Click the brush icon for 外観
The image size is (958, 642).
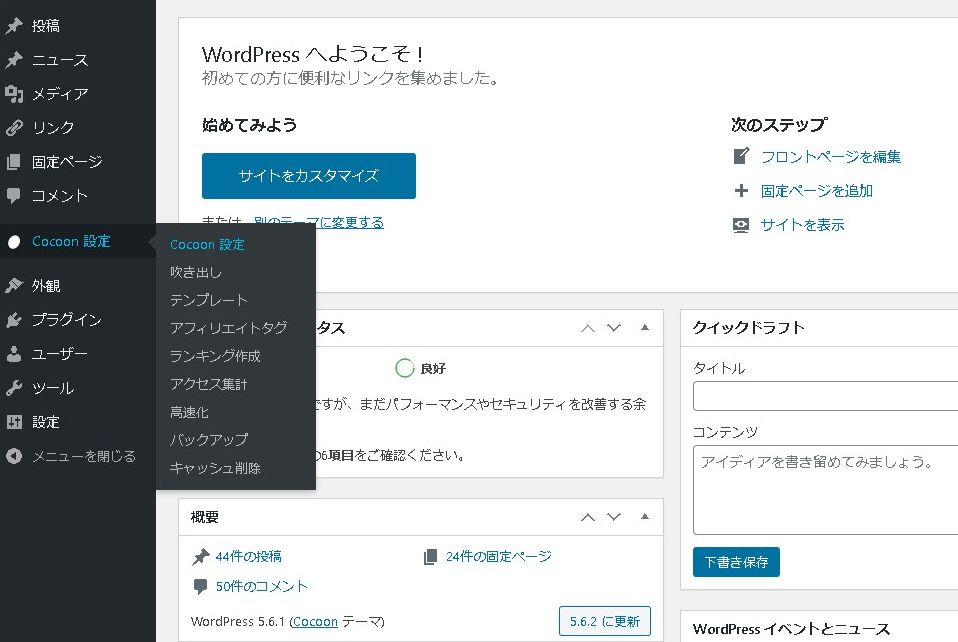point(14,286)
